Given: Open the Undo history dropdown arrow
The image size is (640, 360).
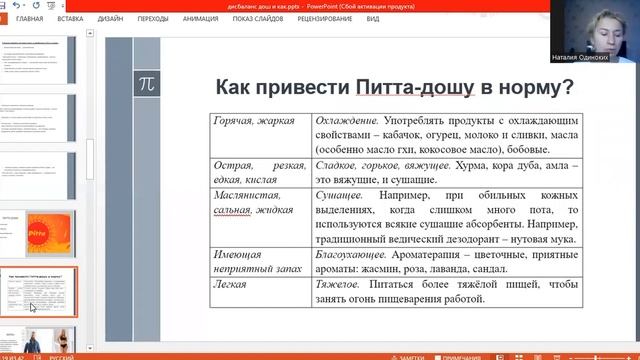Looking at the screenshot, I should click(x=24, y=6).
